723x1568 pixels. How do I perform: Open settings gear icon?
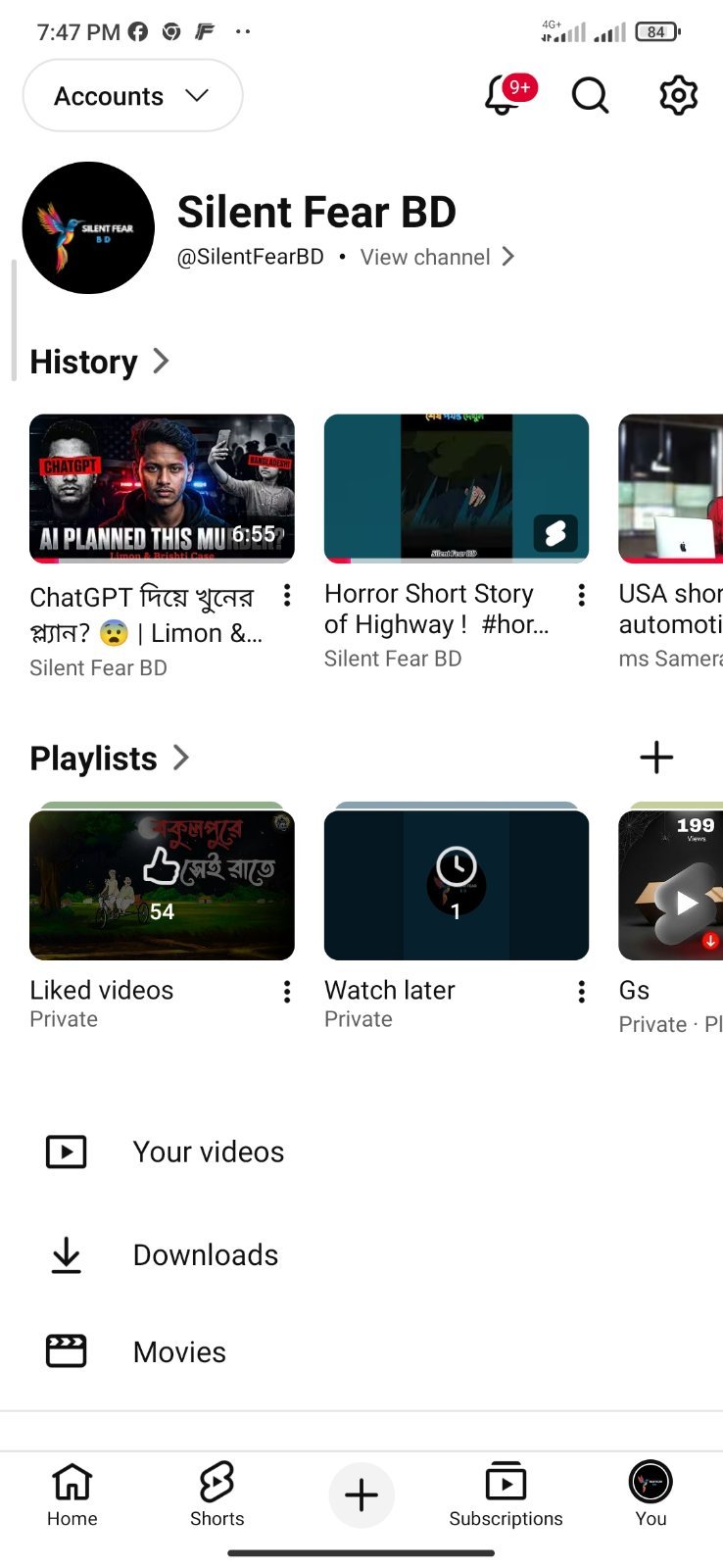(x=678, y=95)
